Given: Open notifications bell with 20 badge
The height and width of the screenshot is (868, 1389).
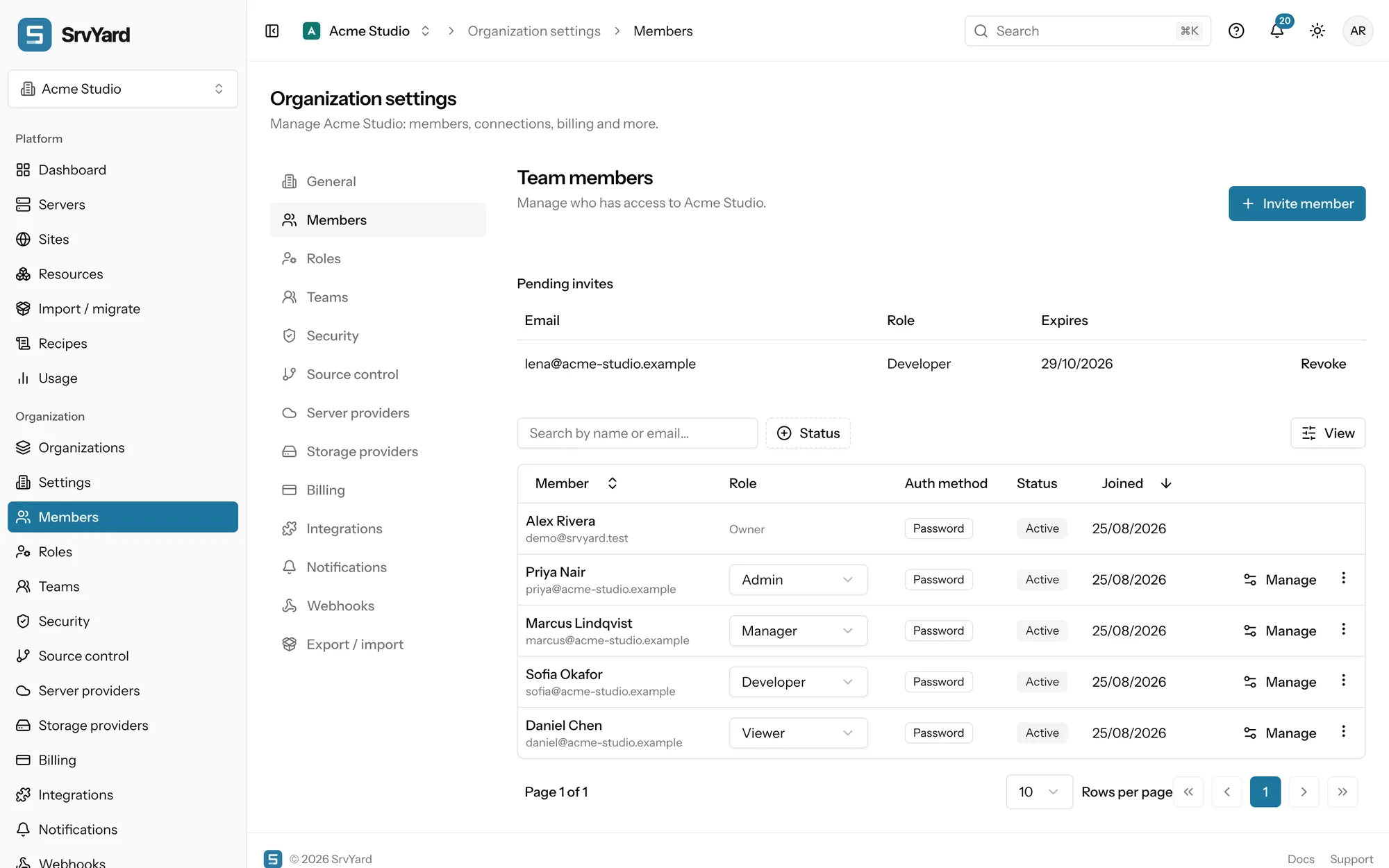Looking at the screenshot, I should point(1278,30).
